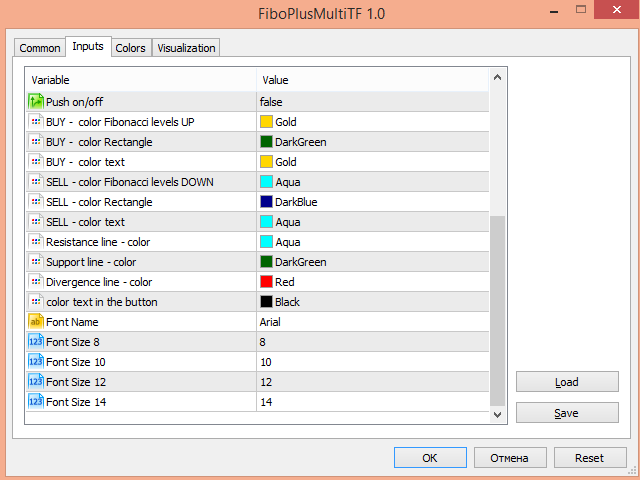Load saved input parameters

tap(567, 382)
